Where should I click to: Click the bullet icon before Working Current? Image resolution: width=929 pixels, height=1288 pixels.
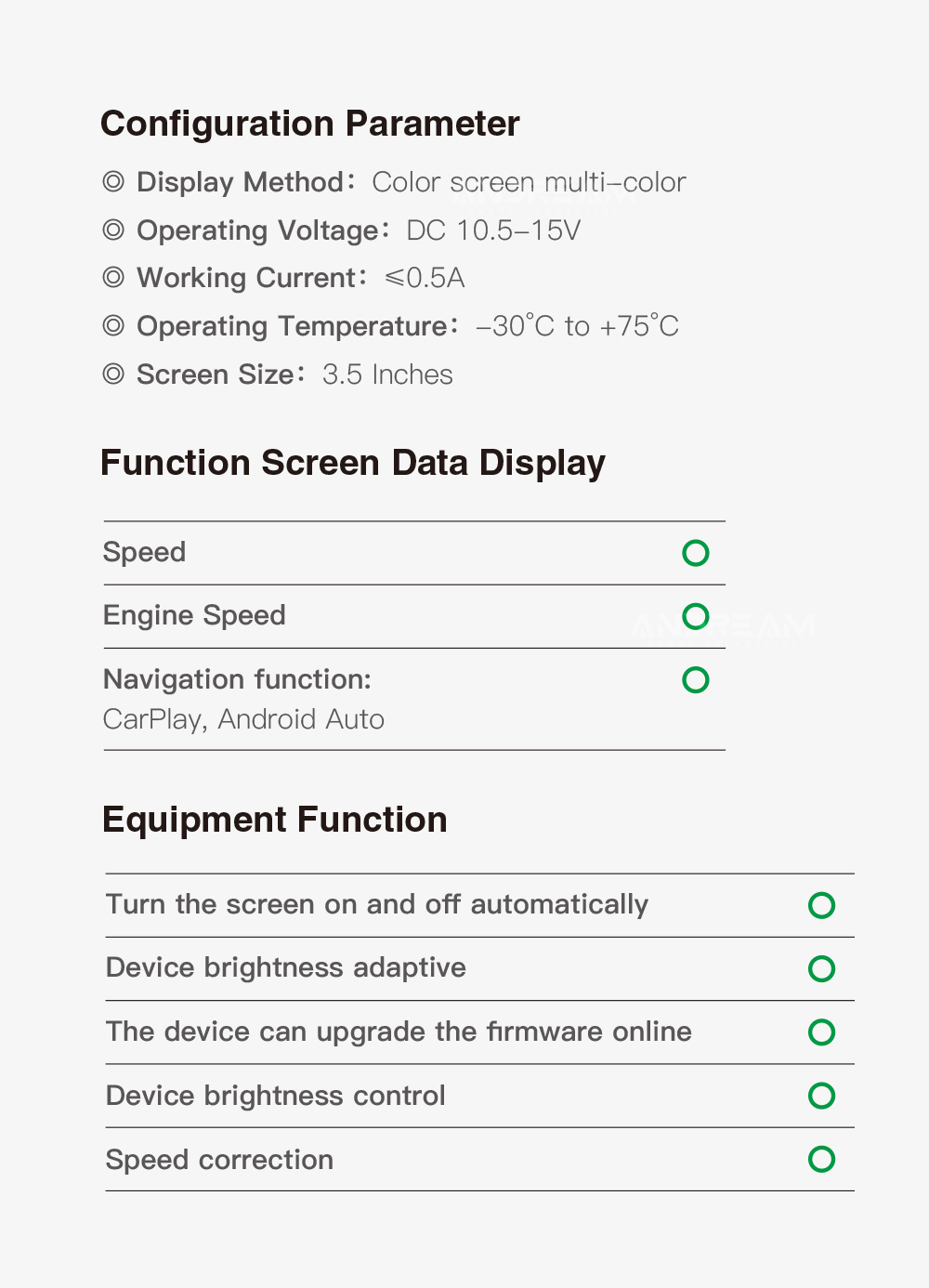pyautogui.click(x=113, y=277)
